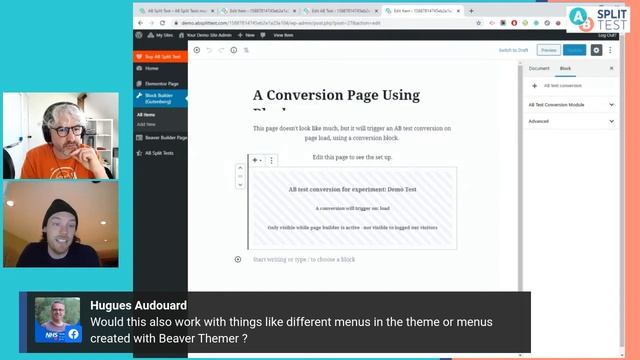Switch to the first AB Split Test browser tab

pyautogui.click(x=176, y=11)
